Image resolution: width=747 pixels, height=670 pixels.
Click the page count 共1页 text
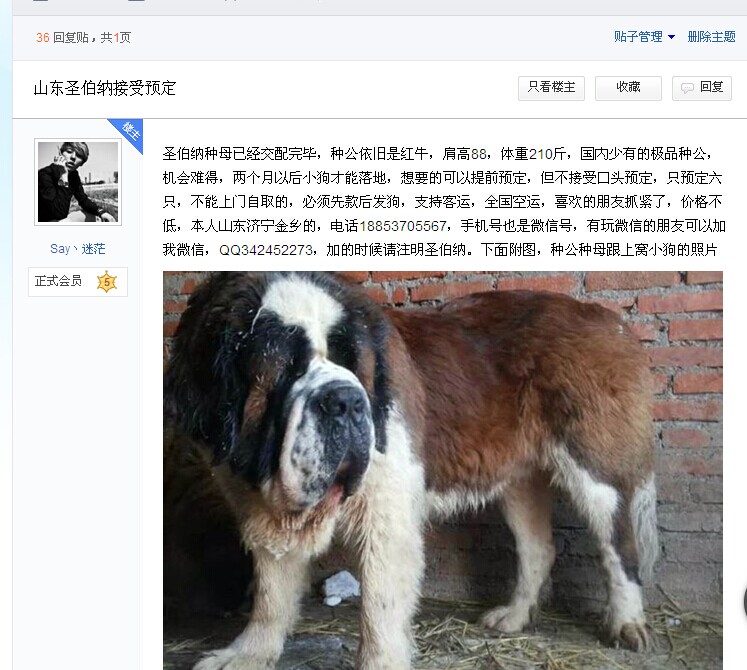click(x=115, y=38)
